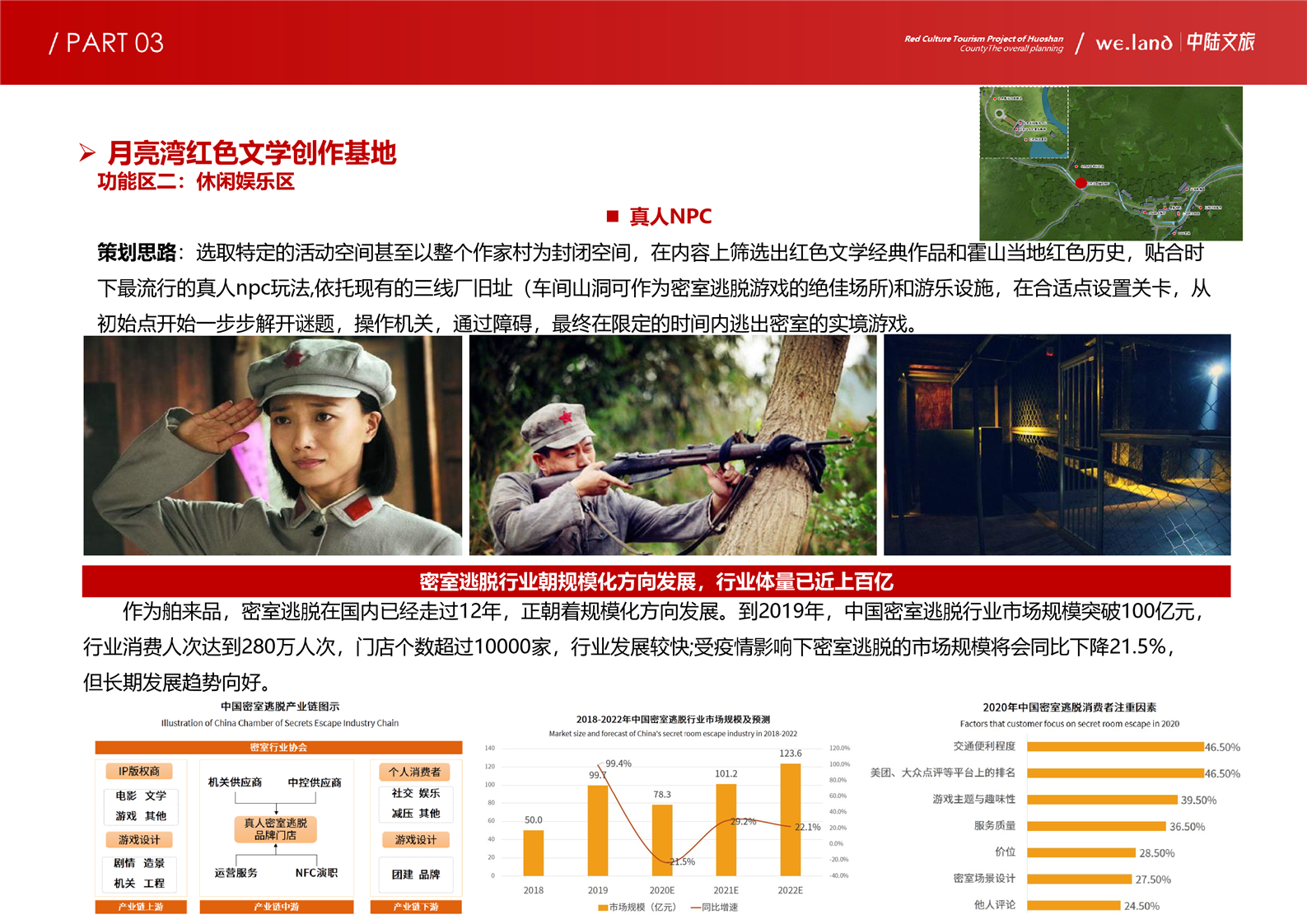The height and width of the screenshot is (924, 1307).
Task: Click the 美团、大众点评等平台上的排名 bar
Action: point(1115,773)
